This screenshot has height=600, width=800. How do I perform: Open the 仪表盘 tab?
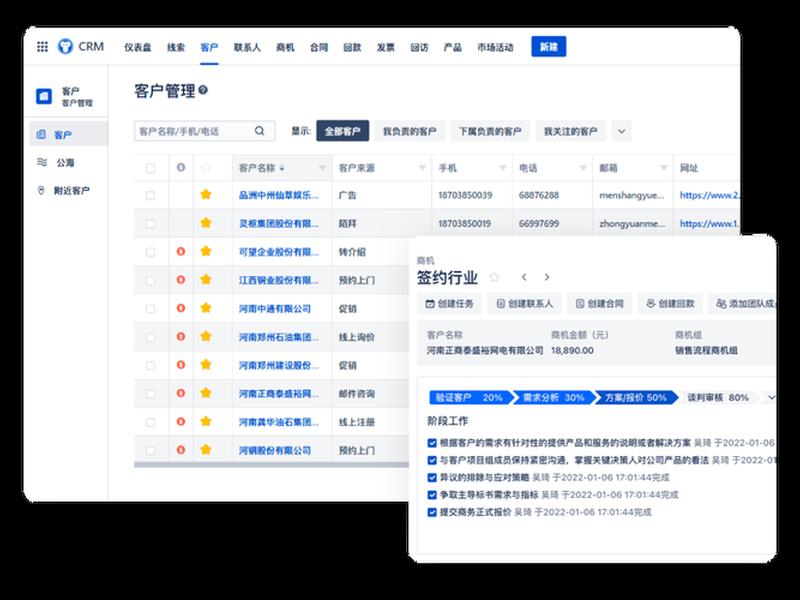[138, 47]
